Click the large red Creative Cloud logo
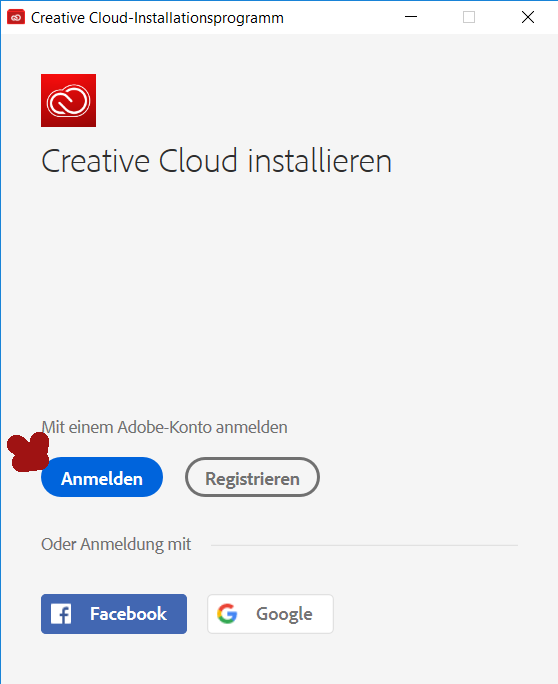Screen dimensions: 558x684 pyautogui.click(x=68, y=100)
